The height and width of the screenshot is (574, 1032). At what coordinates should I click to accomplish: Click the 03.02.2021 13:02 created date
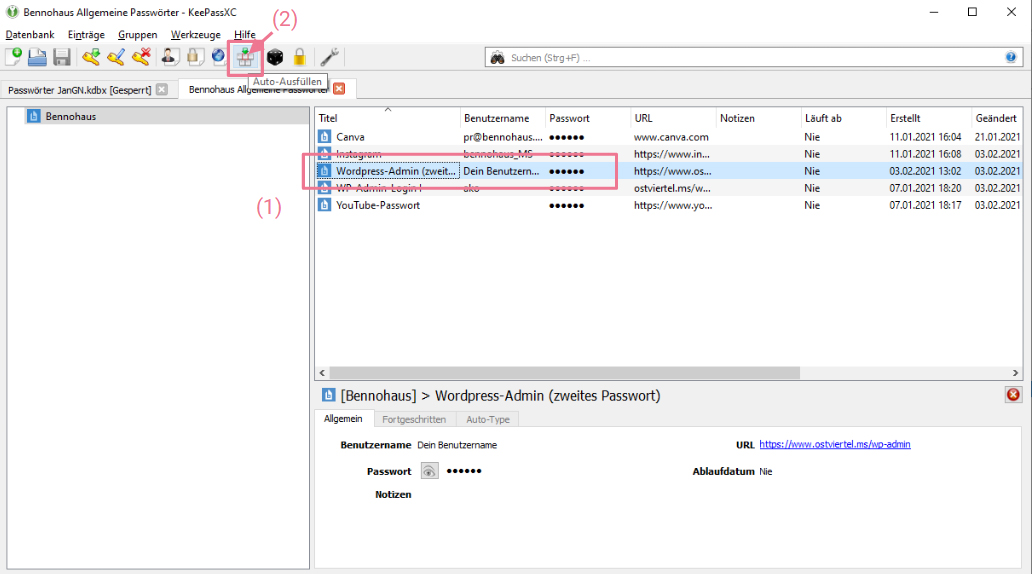click(x=925, y=171)
